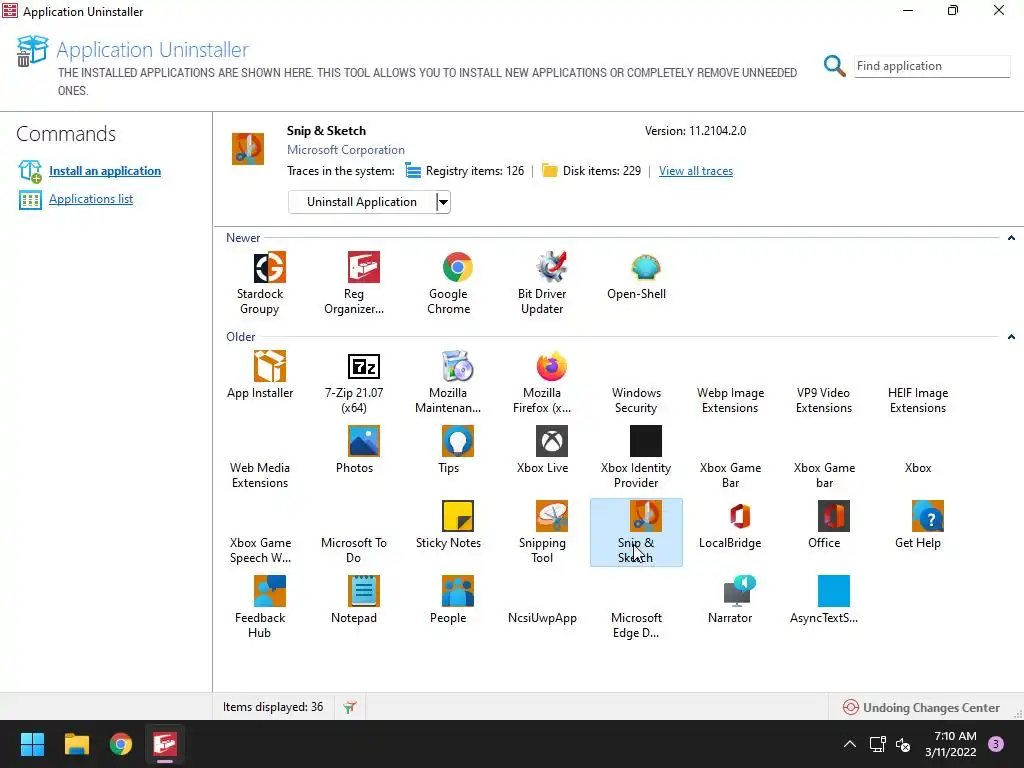This screenshot has height=768, width=1024.
Task: Click the Reg Organizer taskbar icon
Action: click(165, 744)
